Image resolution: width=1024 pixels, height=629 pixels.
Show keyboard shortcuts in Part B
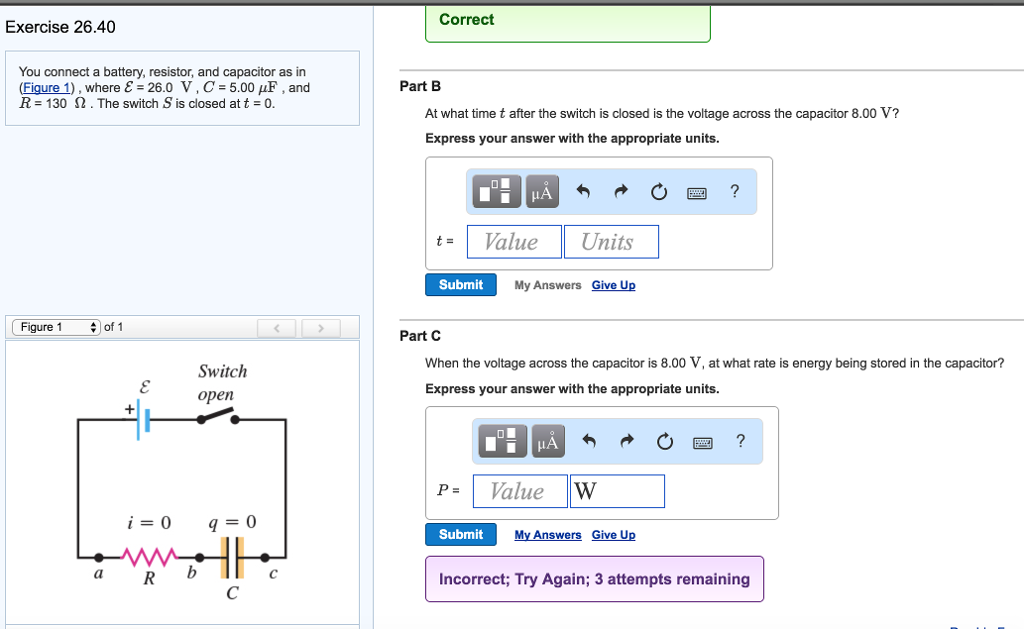[697, 193]
